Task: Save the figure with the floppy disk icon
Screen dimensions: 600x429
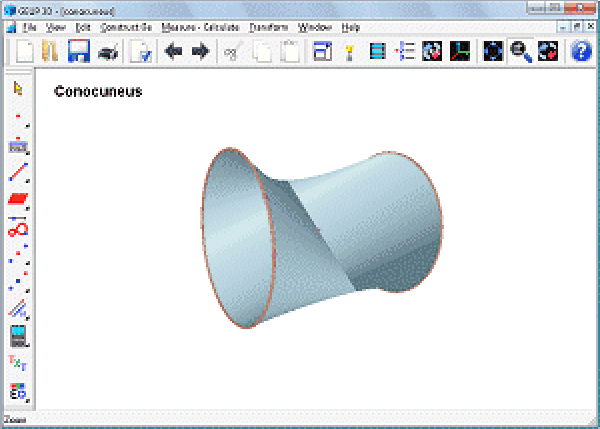Action: coord(79,52)
